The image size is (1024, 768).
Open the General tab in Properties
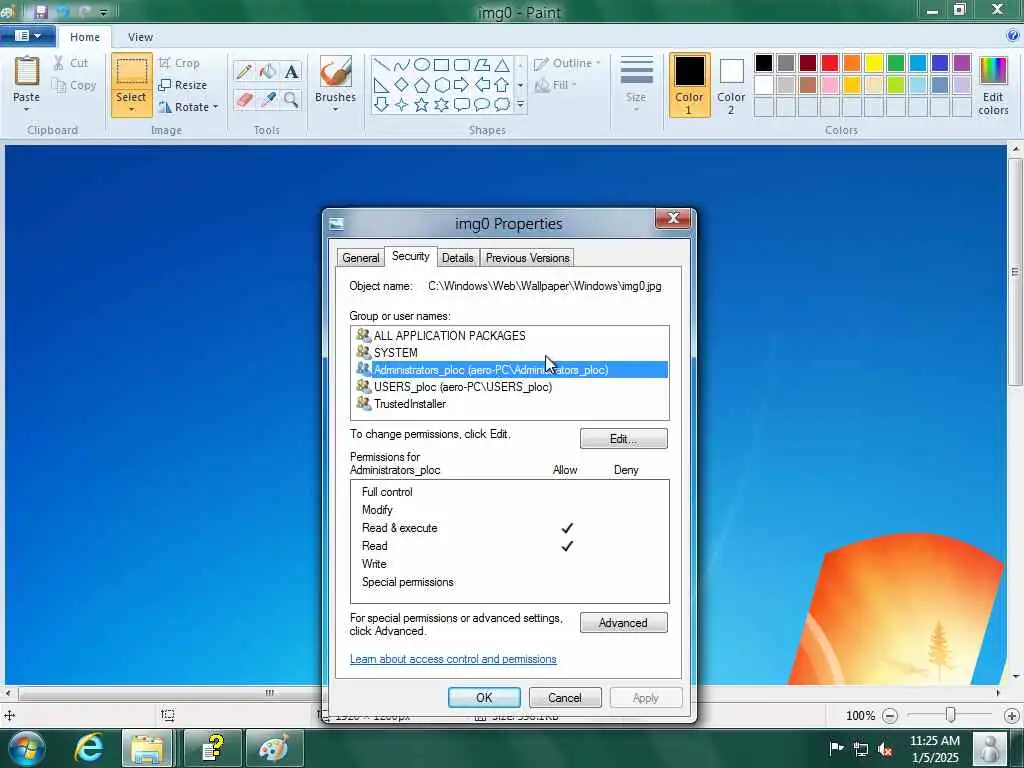[360, 258]
